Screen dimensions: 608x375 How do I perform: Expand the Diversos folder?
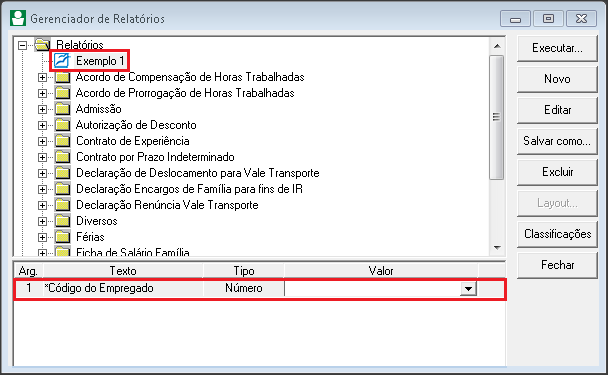pos(42,221)
